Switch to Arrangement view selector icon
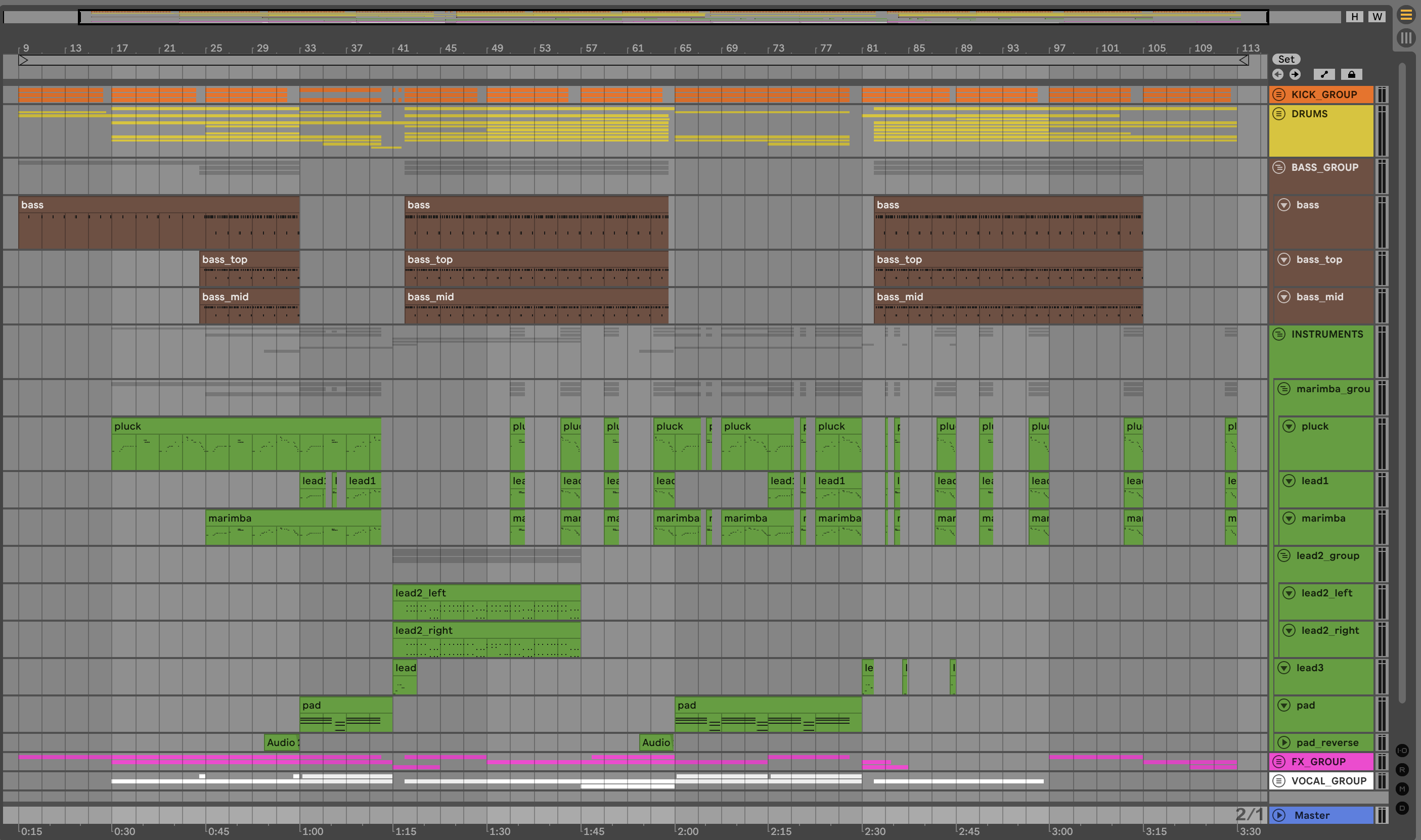The width and height of the screenshot is (1421, 840). click(1406, 15)
